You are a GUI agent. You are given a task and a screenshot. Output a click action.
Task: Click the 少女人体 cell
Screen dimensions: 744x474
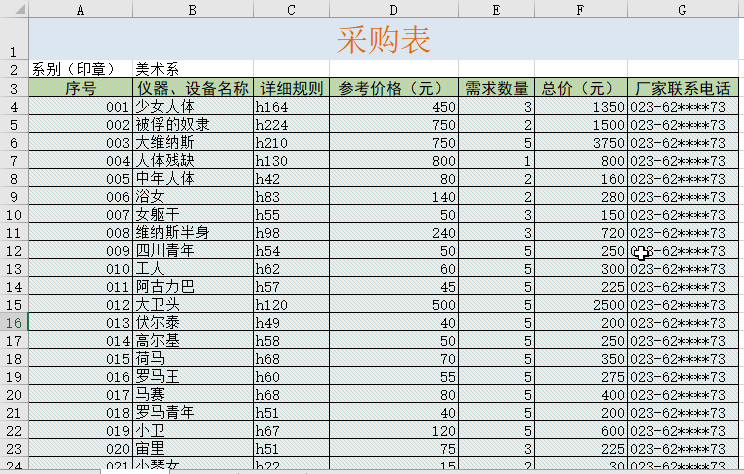[192, 106]
